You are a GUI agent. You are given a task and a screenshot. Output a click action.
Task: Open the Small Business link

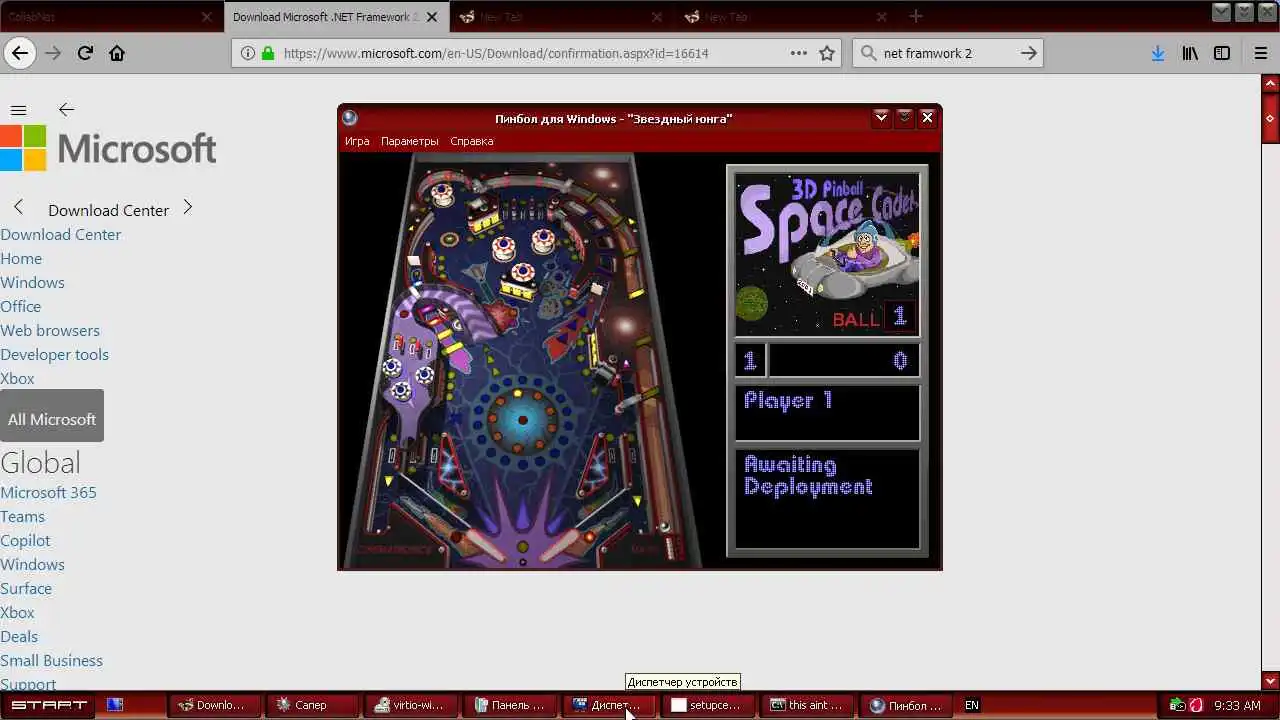tap(51, 660)
